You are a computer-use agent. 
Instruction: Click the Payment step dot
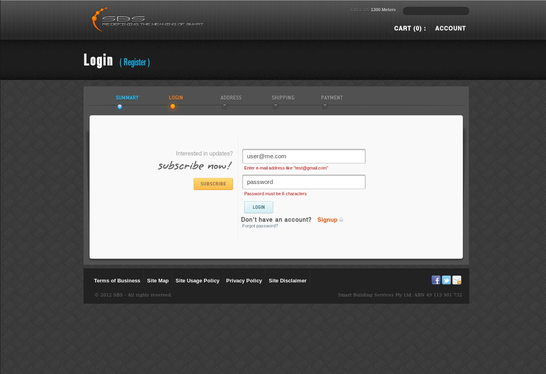tap(325, 106)
